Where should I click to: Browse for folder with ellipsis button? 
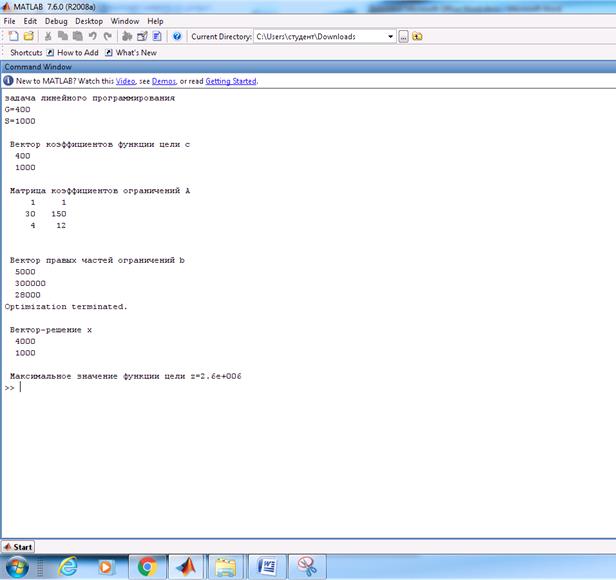tap(403, 37)
